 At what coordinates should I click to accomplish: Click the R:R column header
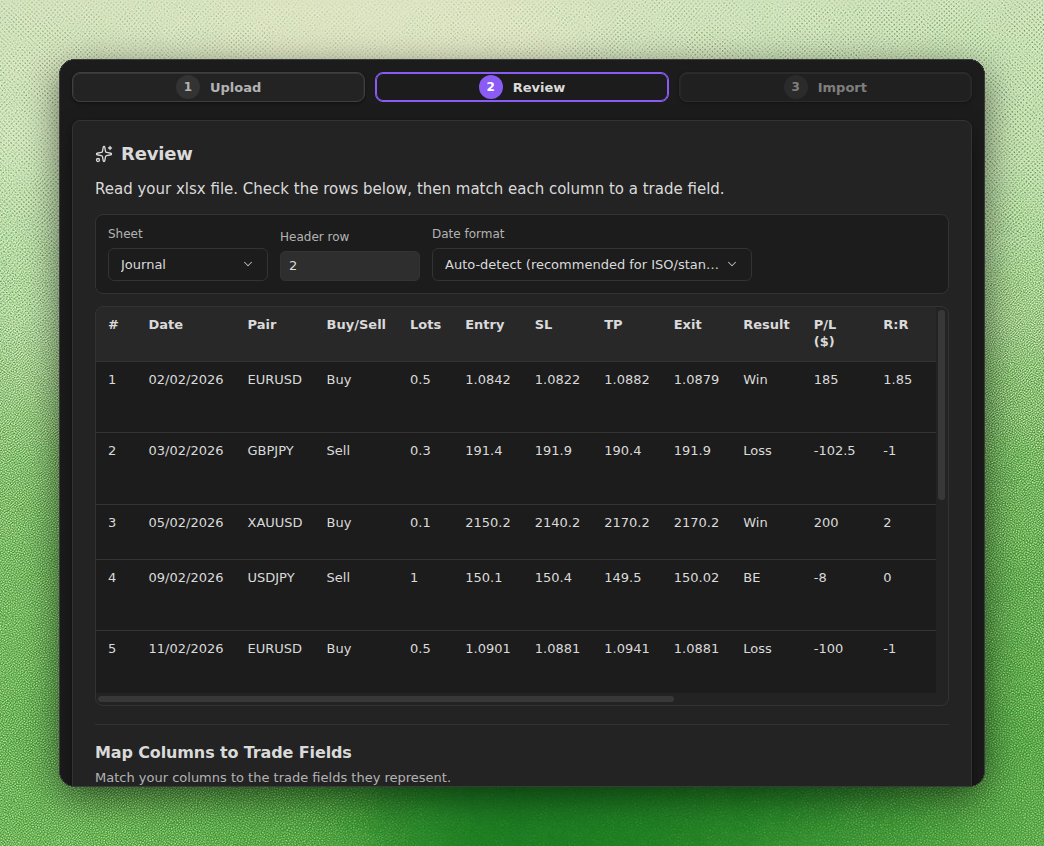[896, 325]
